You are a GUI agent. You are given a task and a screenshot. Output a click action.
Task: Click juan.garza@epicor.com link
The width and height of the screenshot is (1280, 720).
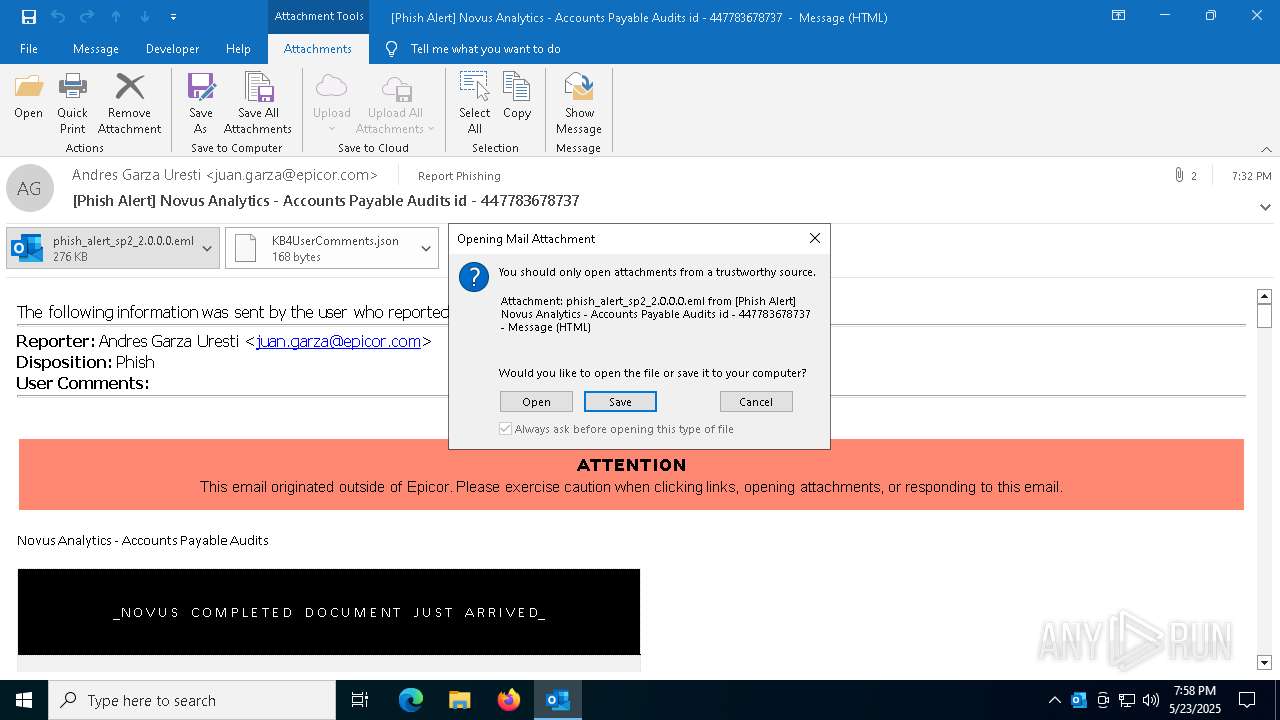[x=338, y=341]
